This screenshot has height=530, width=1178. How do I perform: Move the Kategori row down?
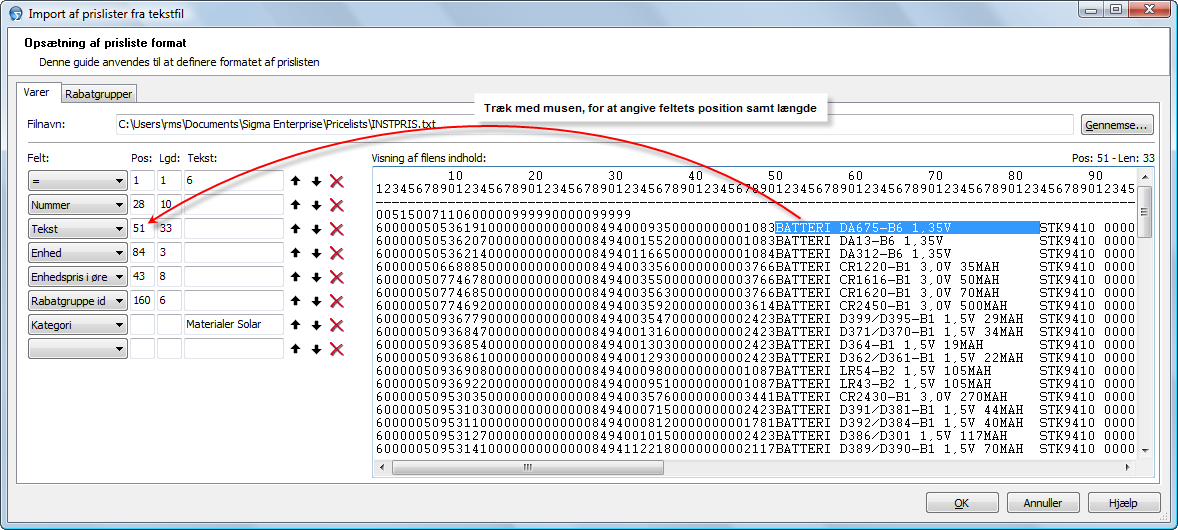pos(316,326)
